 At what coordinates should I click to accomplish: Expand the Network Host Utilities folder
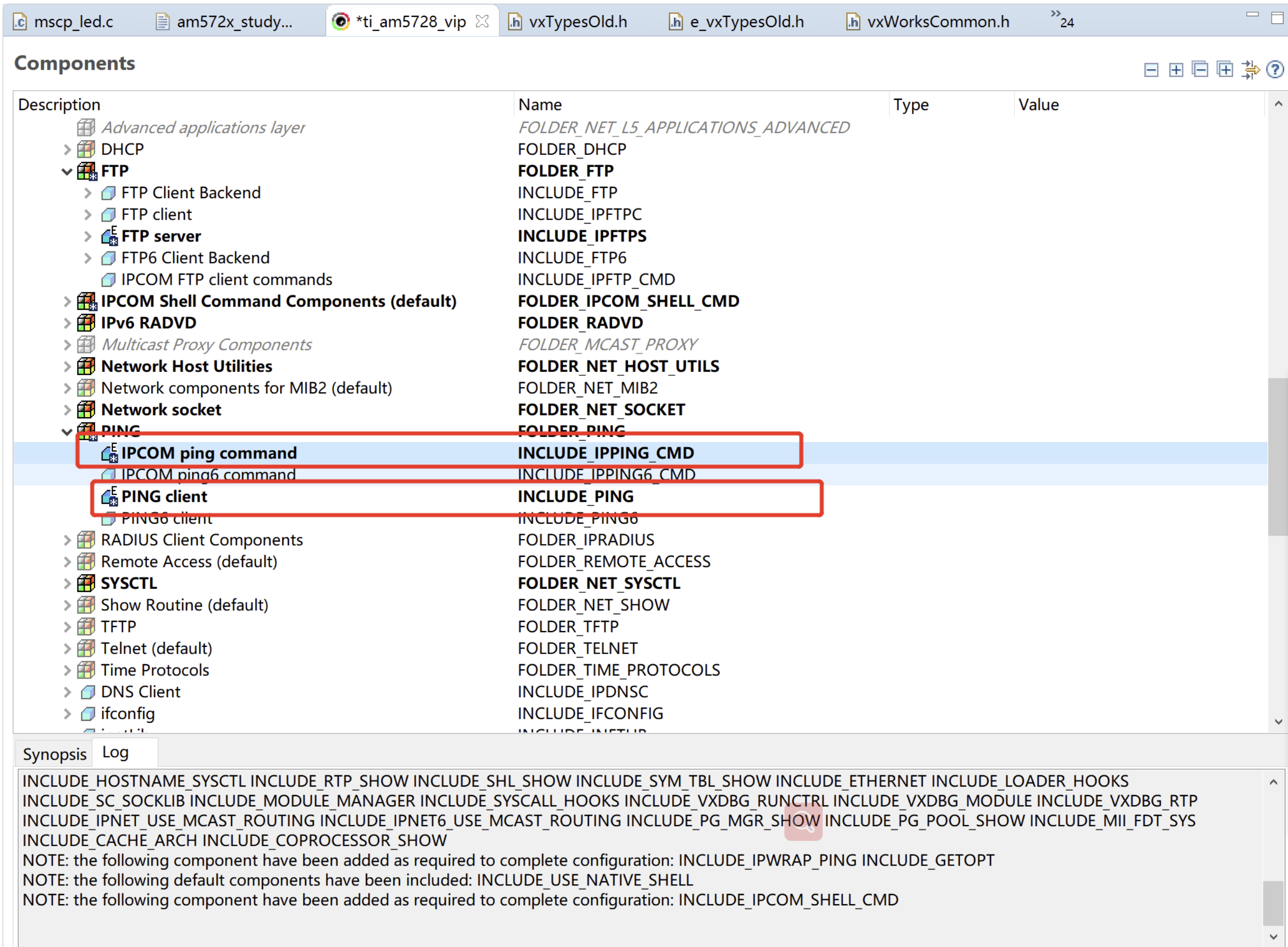pos(67,366)
